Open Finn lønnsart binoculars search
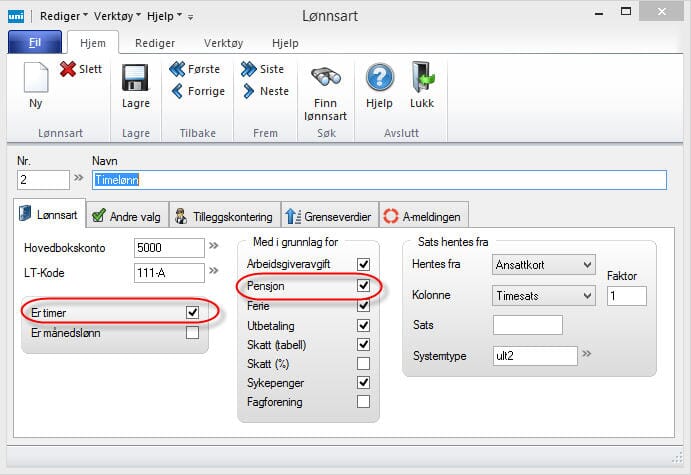Image resolution: width=691 pixels, height=475 pixels. click(327, 78)
